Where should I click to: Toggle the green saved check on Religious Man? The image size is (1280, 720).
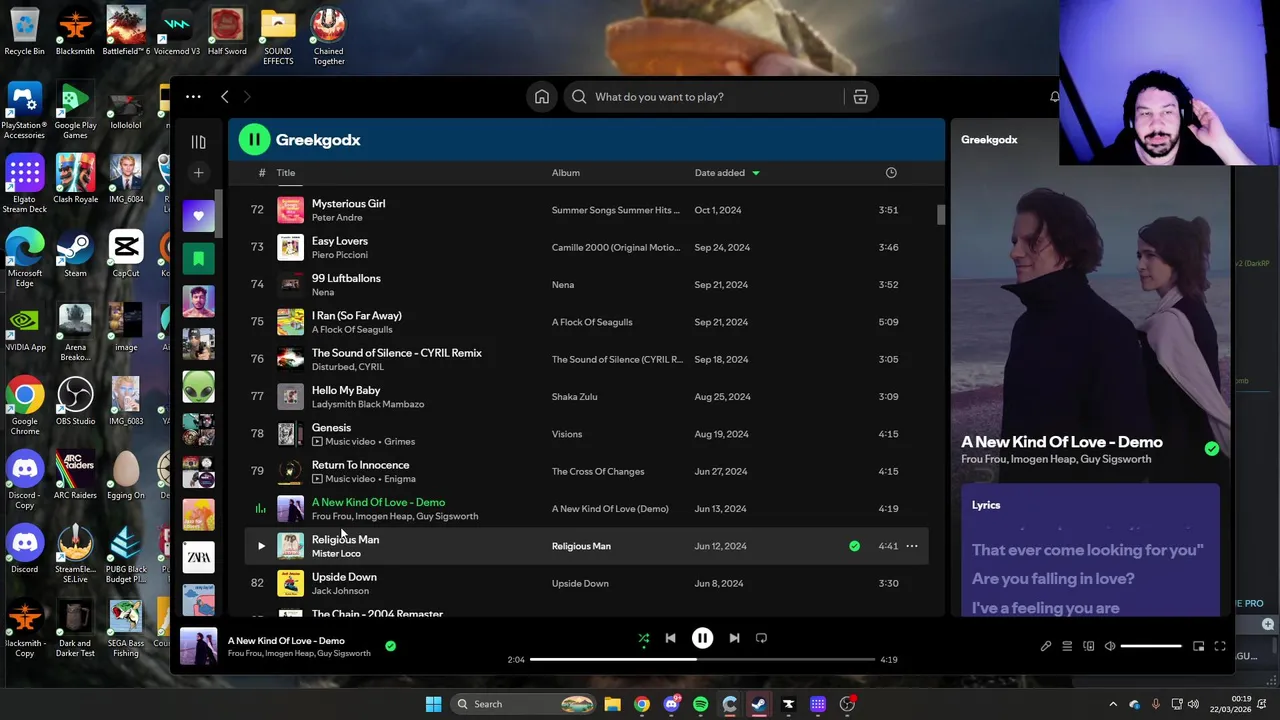pos(854,546)
